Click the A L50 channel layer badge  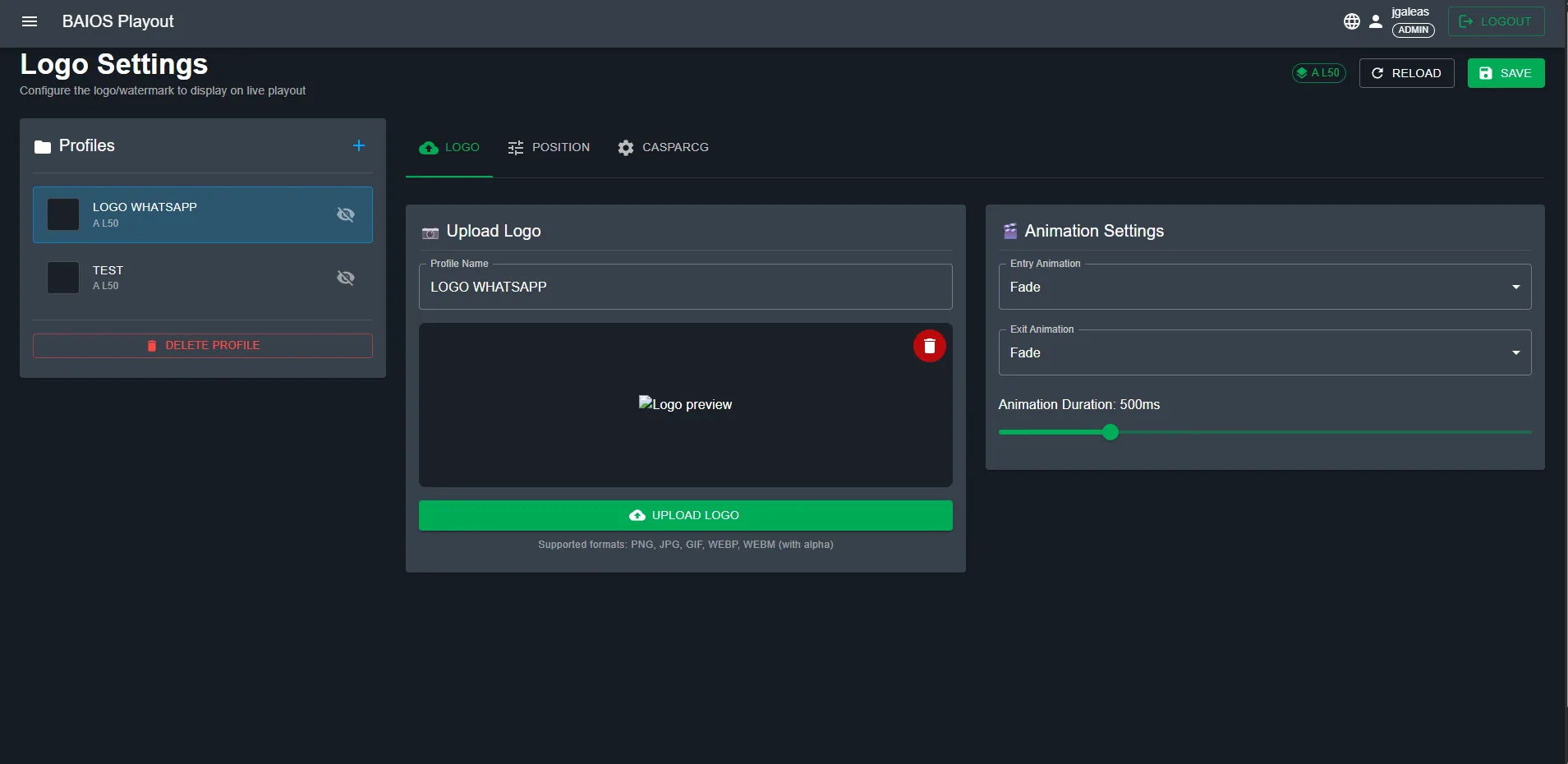click(1319, 73)
